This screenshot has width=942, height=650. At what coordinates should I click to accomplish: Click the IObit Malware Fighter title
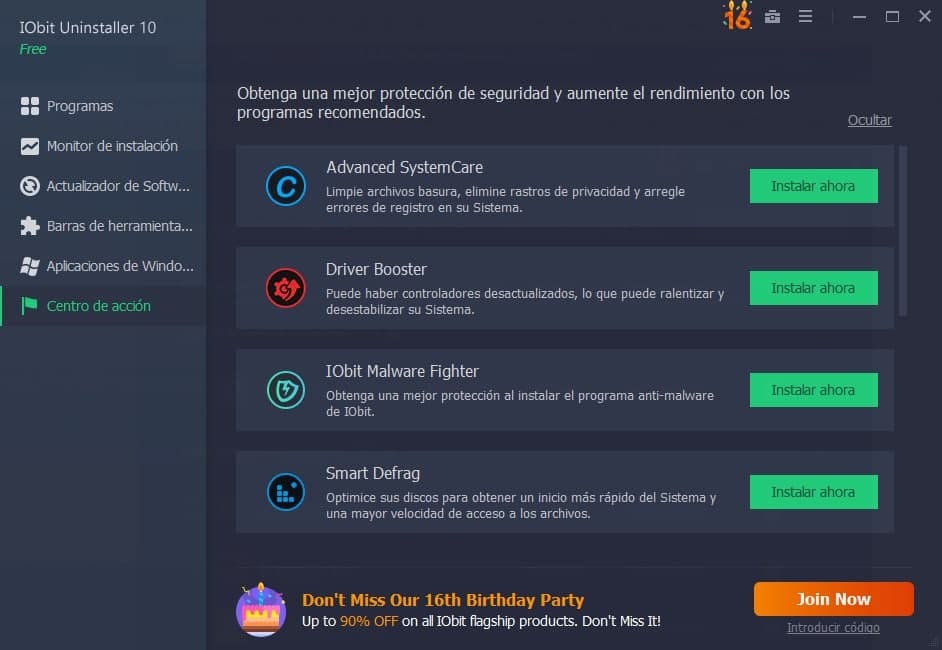tap(402, 371)
